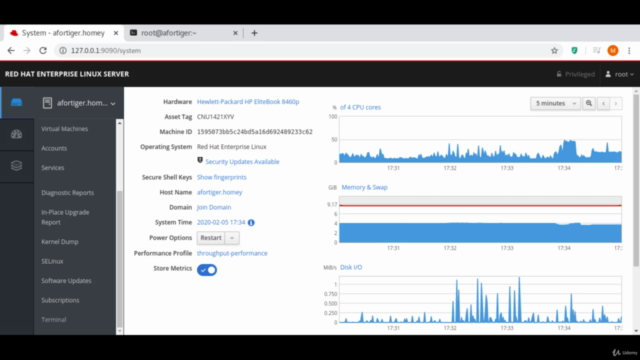Open Chrome profile avatar M
640x360 pixels.
(613, 51)
